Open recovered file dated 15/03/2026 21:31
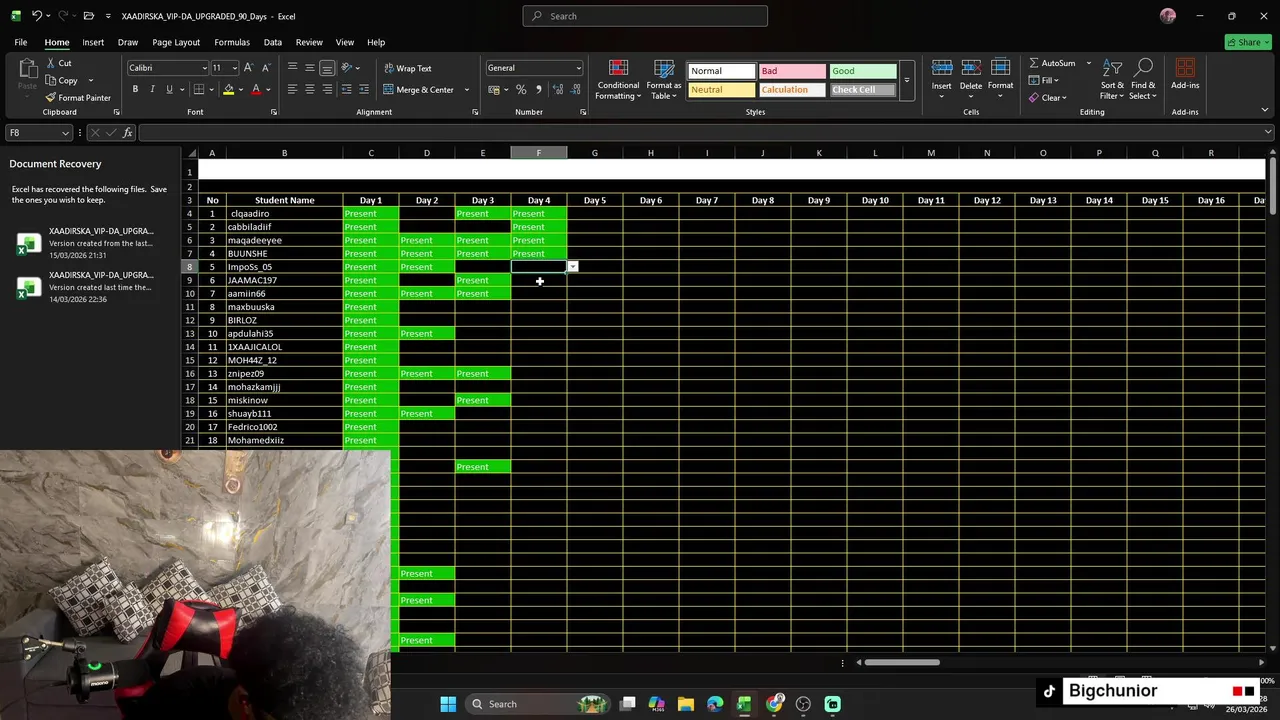Image resolution: width=1280 pixels, height=720 pixels. point(88,243)
